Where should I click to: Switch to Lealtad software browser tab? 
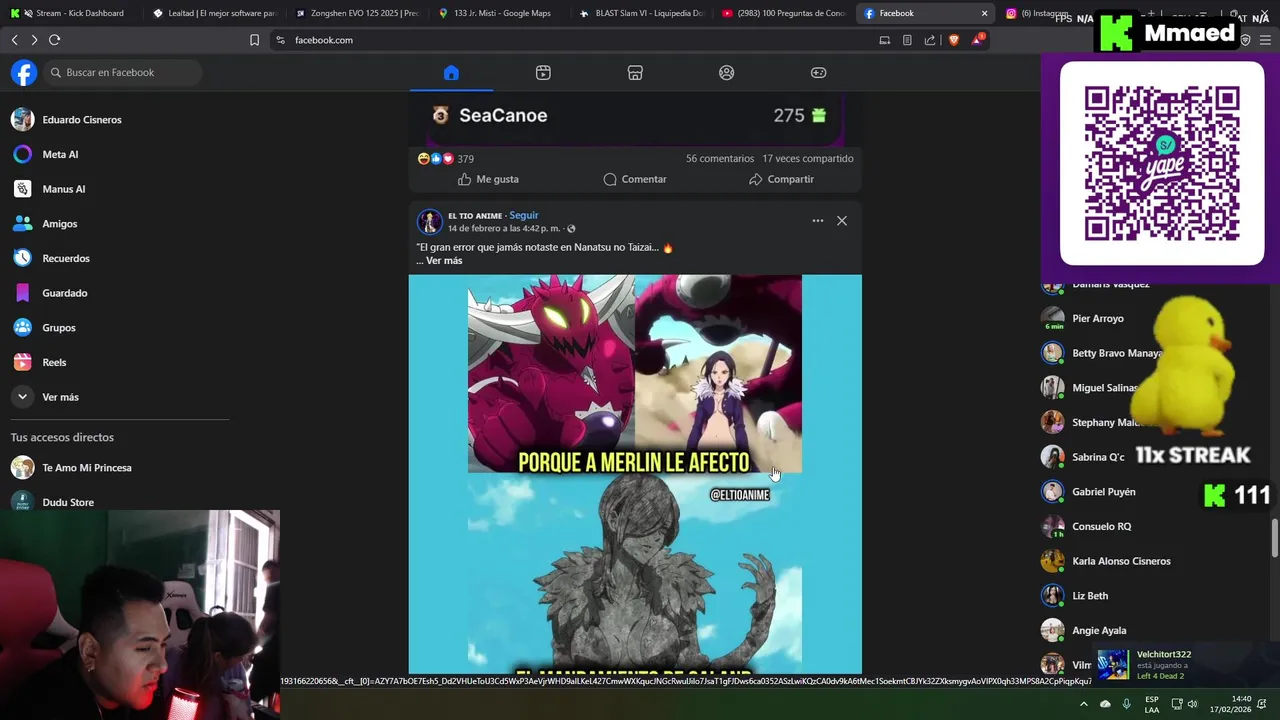[x=215, y=13]
